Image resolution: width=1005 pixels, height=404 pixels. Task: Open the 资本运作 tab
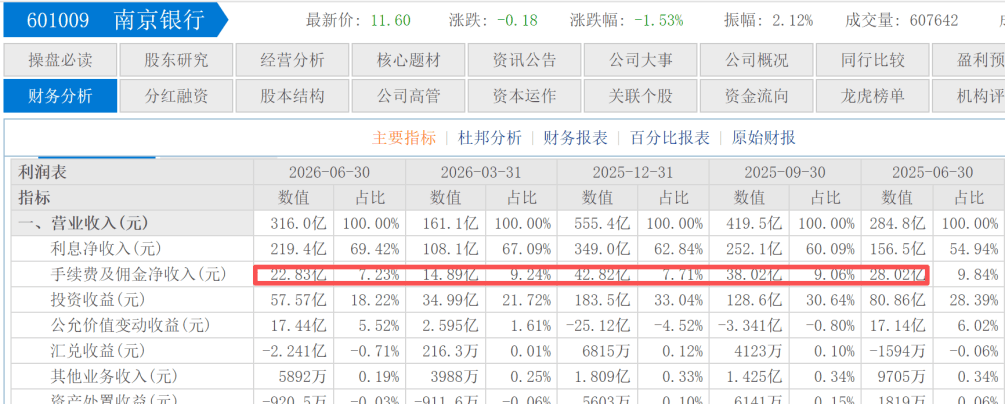pyautogui.click(x=524, y=96)
